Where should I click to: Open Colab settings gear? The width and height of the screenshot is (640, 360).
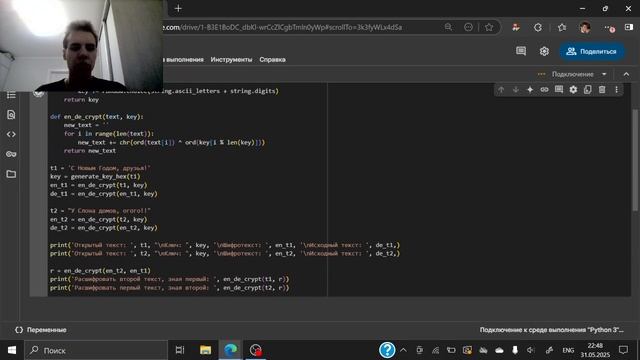(x=544, y=51)
